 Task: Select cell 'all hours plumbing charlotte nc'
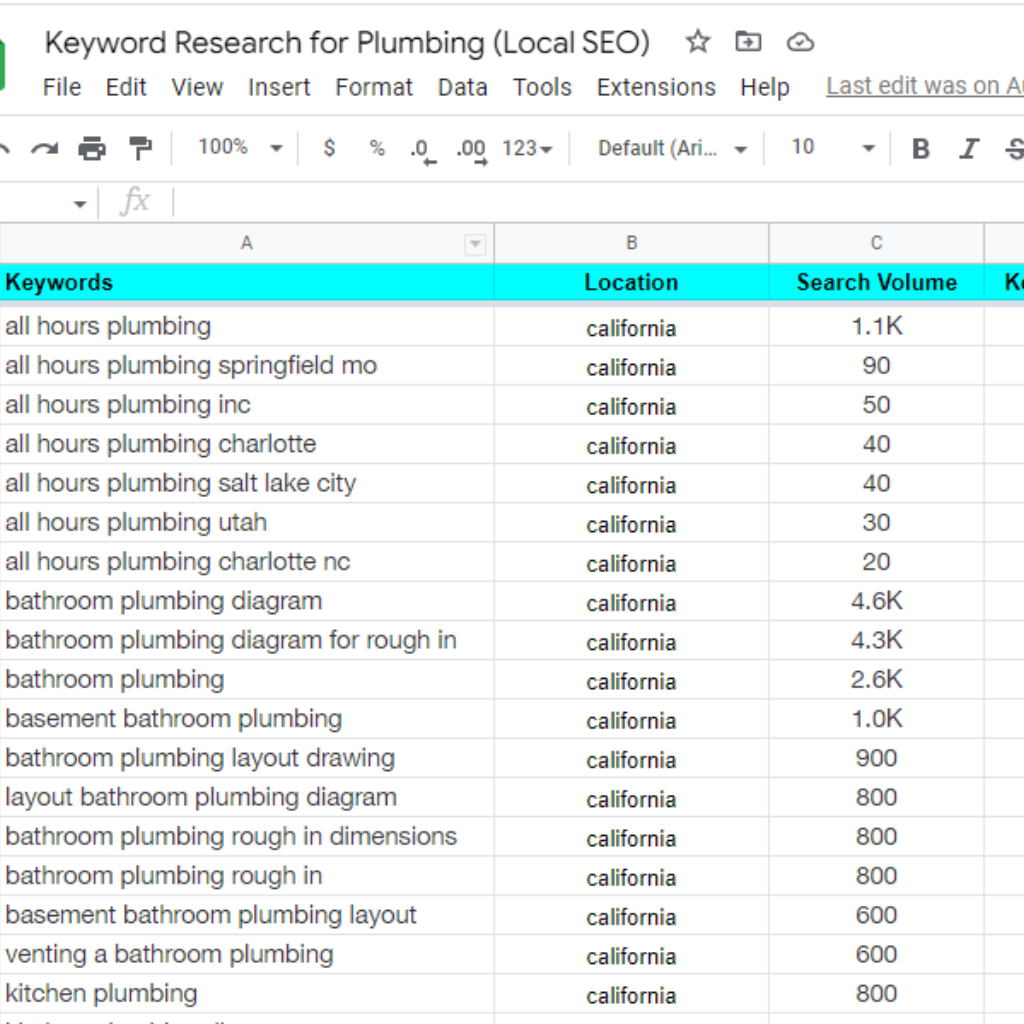(247, 562)
